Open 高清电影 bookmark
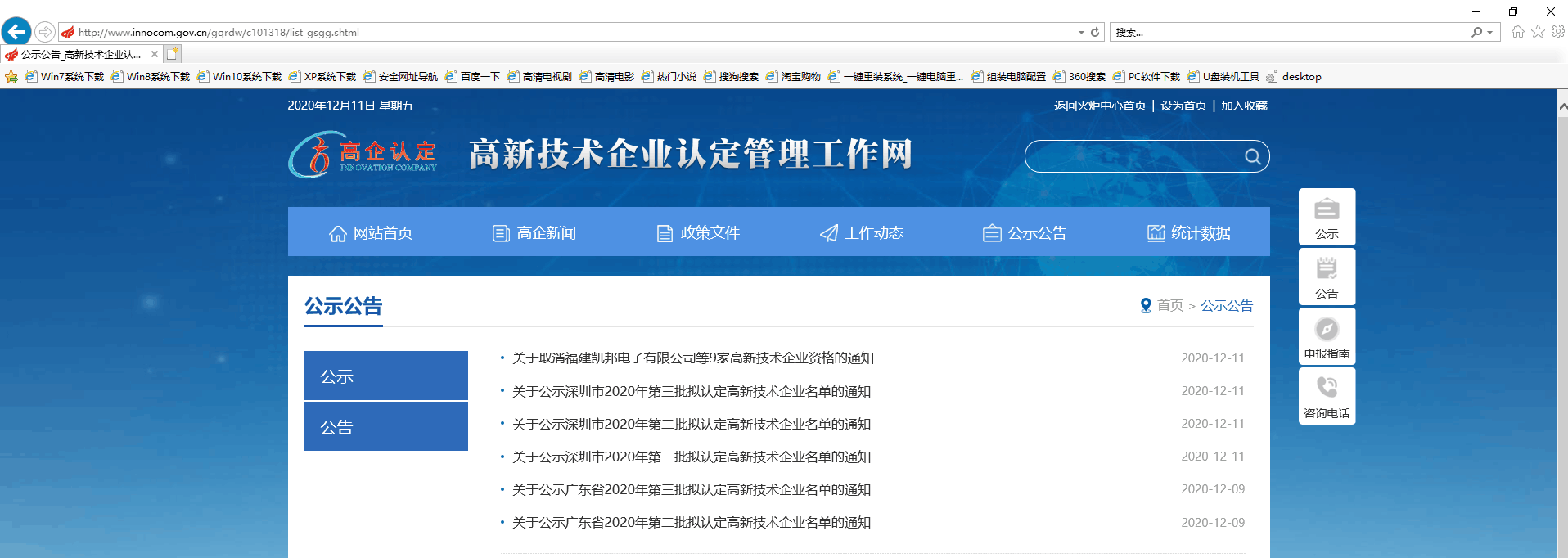The image size is (1568, 558). [606, 77]
